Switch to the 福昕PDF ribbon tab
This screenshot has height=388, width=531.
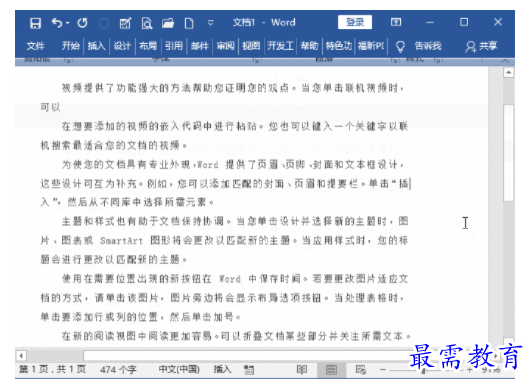coord(371,46)
